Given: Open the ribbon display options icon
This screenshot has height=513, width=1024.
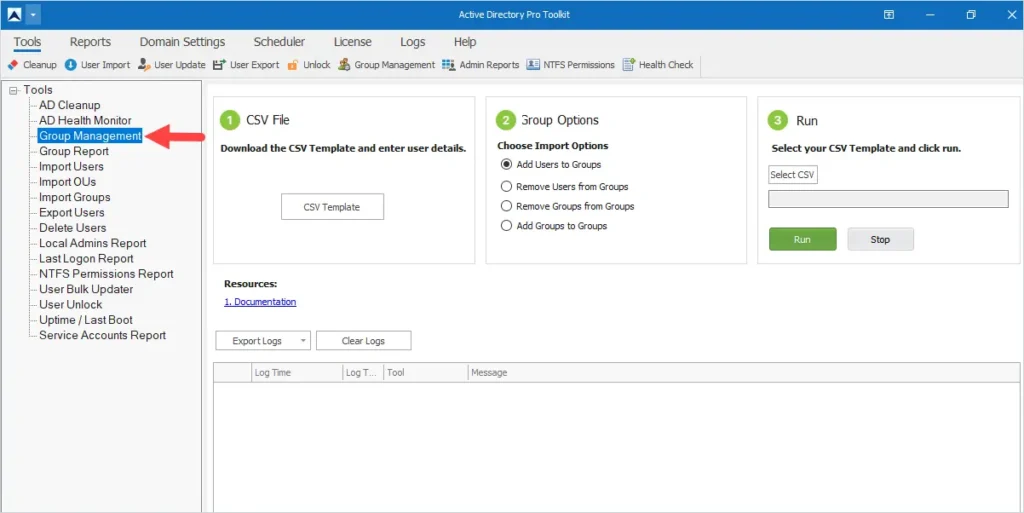Looking at the screenshot, I should 889,14.
